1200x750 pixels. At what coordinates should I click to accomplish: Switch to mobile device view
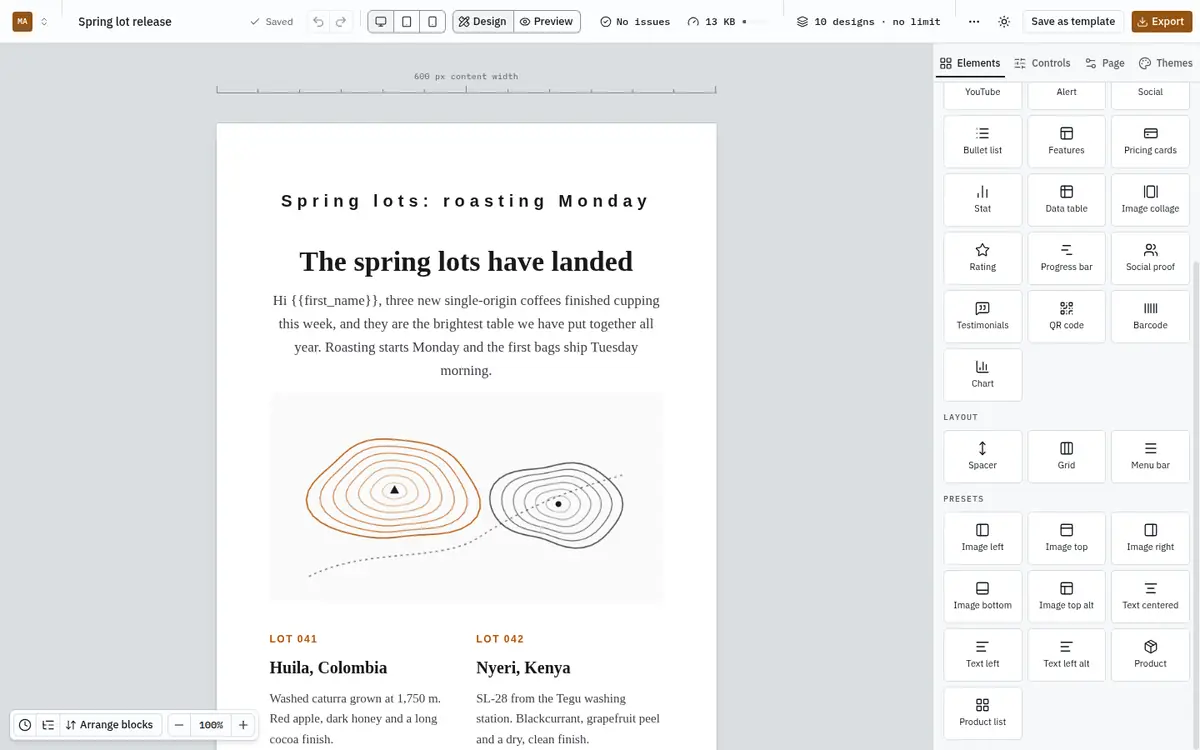432,21
